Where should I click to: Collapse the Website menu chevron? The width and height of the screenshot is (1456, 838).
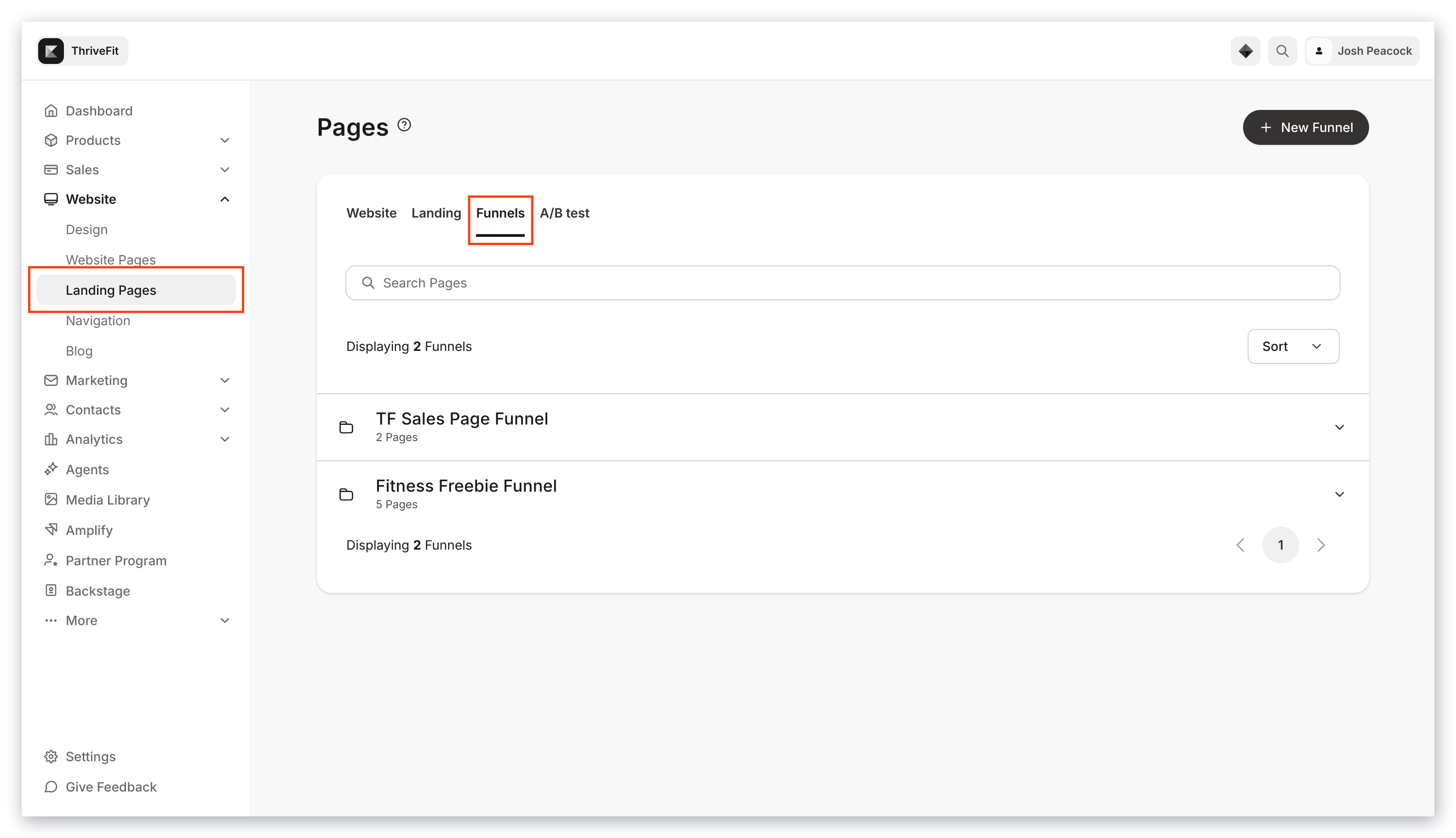tap(224, 199)
